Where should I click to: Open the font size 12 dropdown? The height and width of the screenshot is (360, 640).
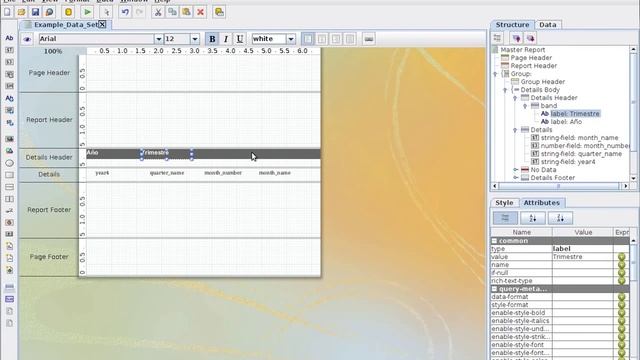[x=195, y=39]
